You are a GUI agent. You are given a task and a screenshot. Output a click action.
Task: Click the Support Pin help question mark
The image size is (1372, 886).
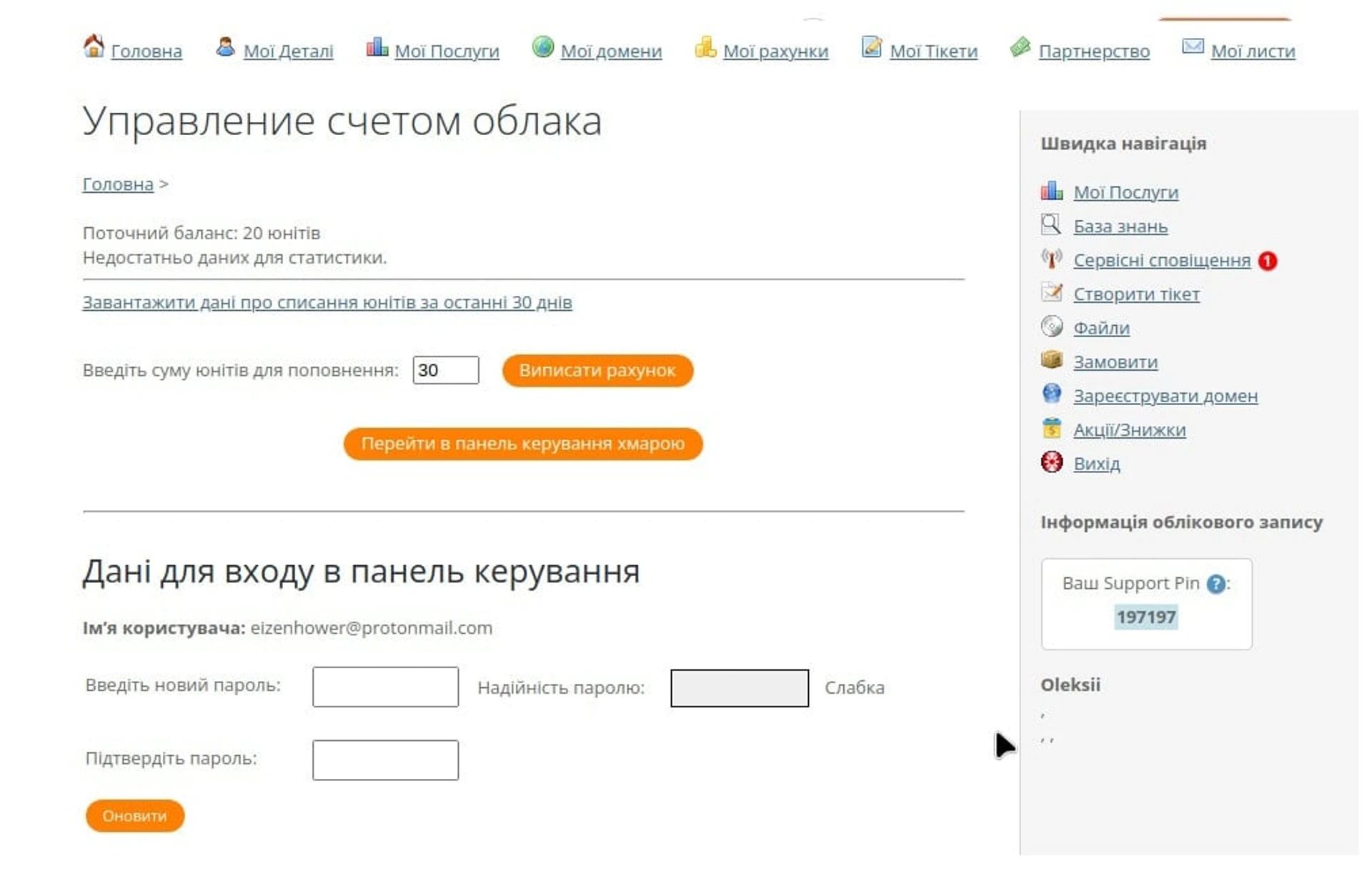pyautogui.click(x=1216, y=584)
